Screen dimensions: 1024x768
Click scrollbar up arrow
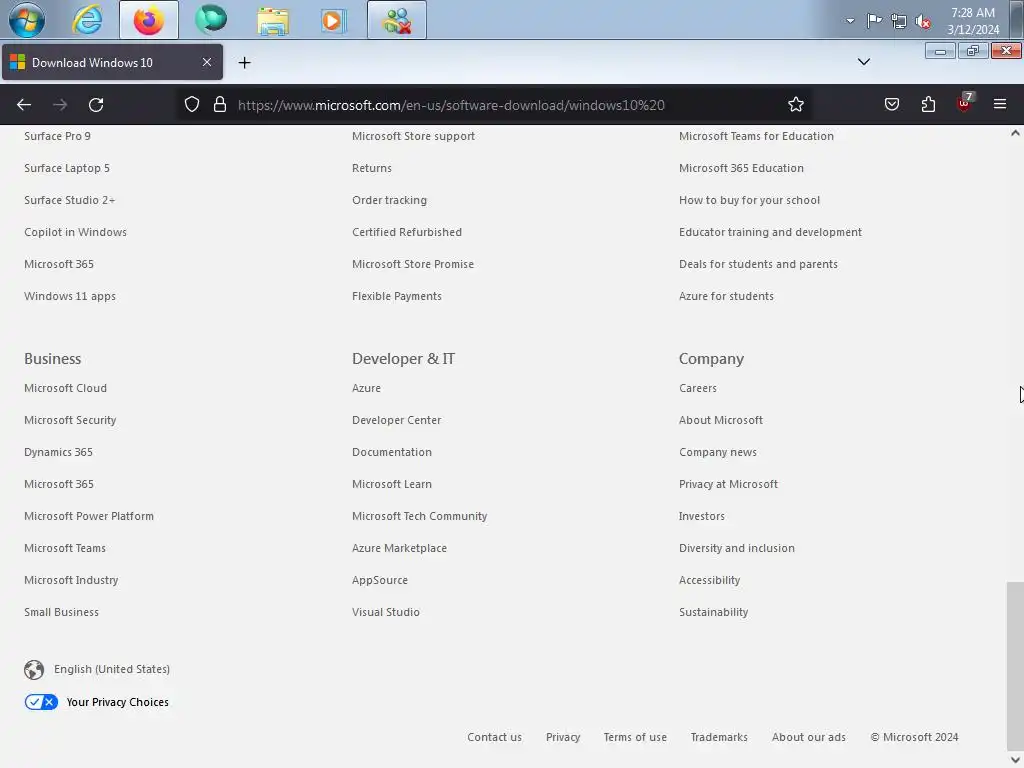click(1015, 133)
